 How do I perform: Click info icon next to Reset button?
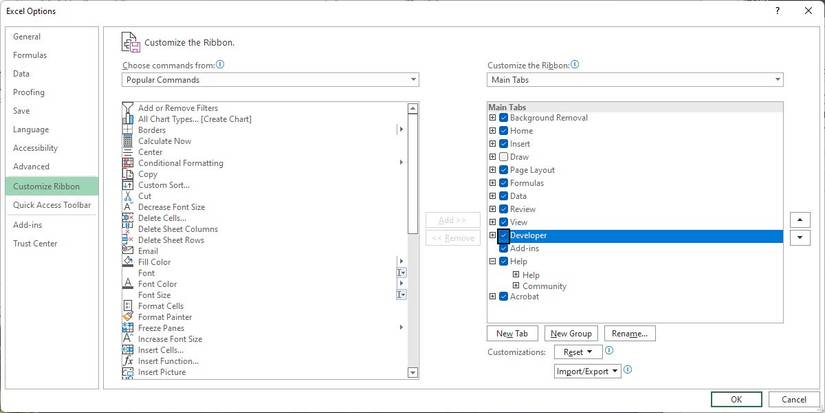609,350
